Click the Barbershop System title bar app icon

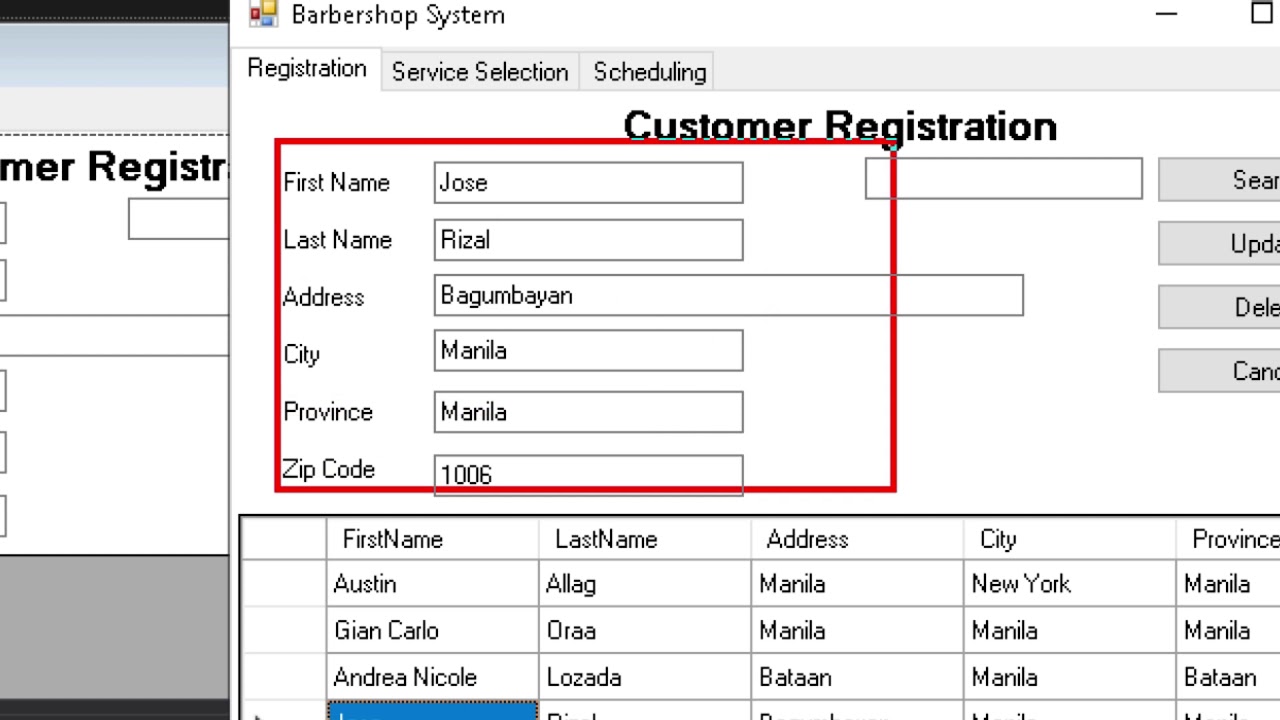pyautogui.click(x=263, y=14)
